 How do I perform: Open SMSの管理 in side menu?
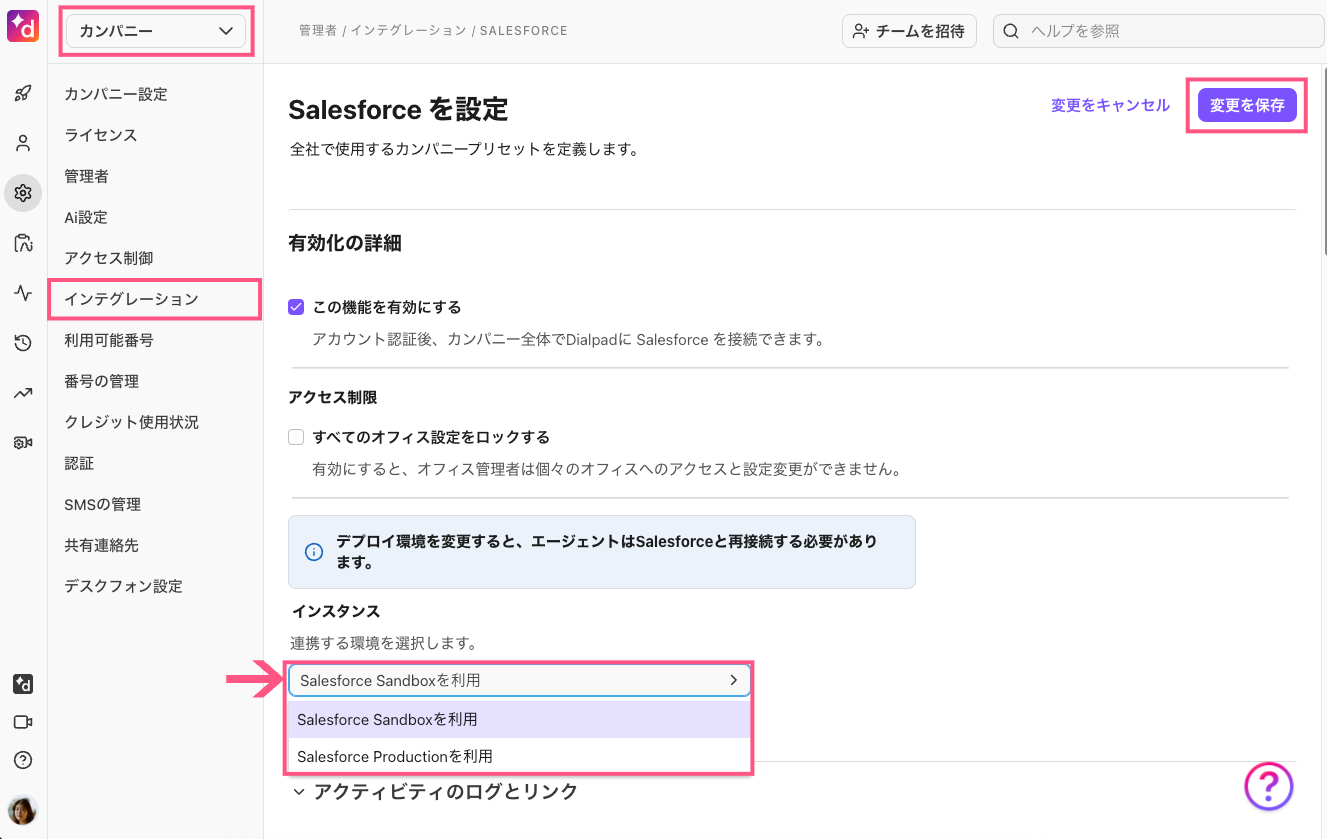[x=102, y=504]
